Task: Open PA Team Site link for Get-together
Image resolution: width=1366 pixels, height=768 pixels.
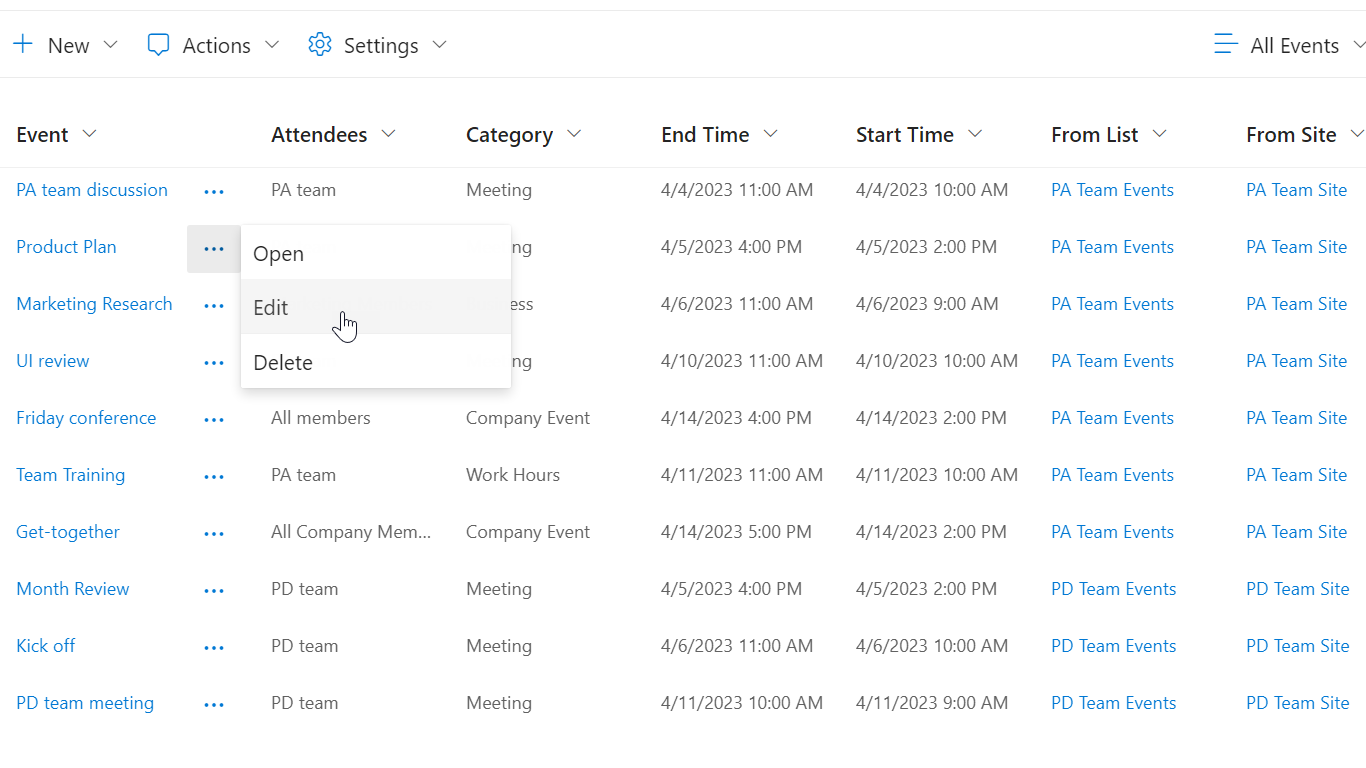Action: 1296,532
